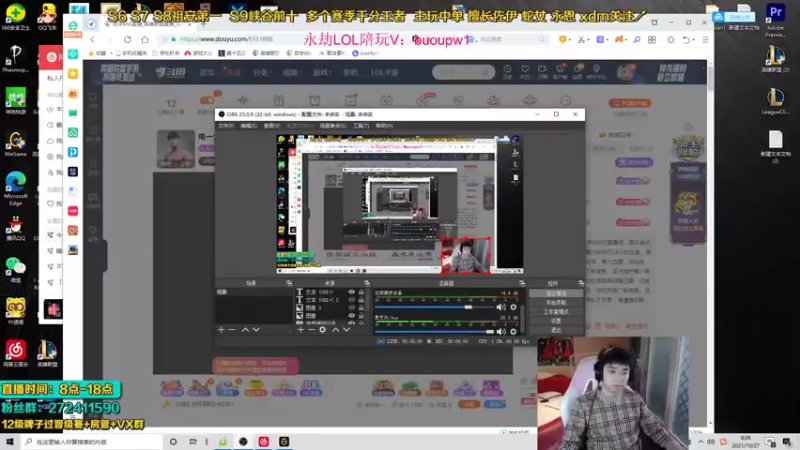800x450 pixels.
Task: Toggle lock on 图像 3 source
Action: click(x=361, y=308)
